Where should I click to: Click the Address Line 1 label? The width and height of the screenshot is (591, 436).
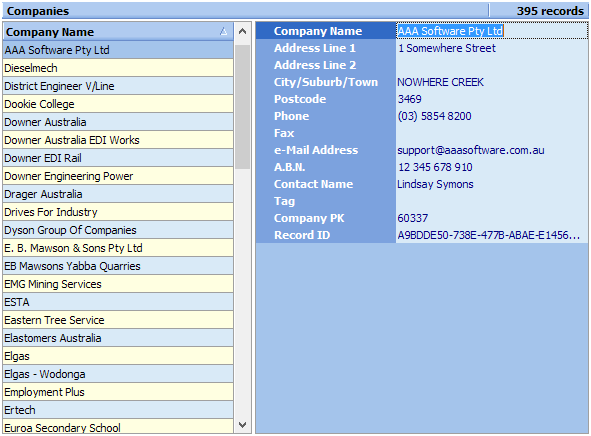tap(315, 48)
